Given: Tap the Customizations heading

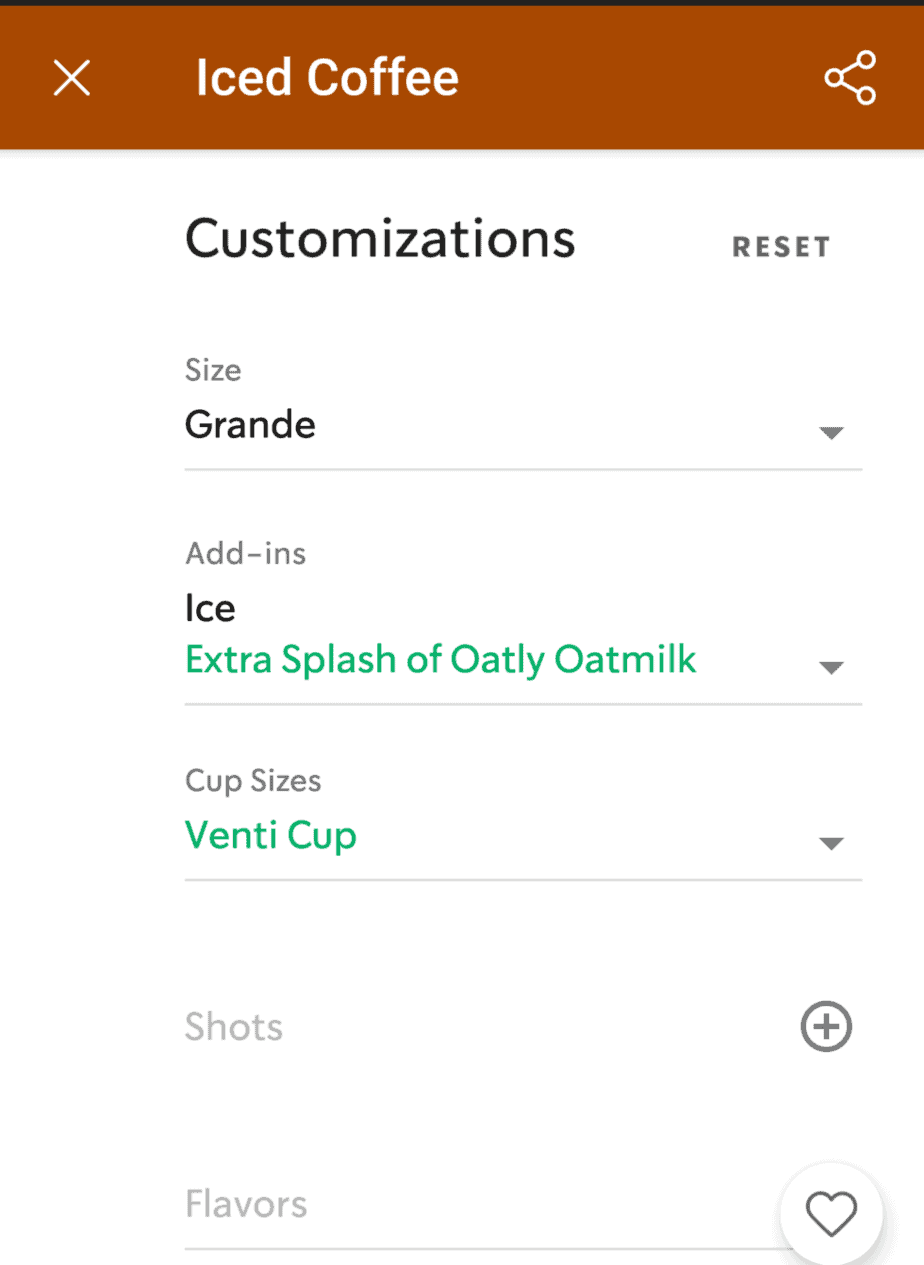Looking at the screenshot, I should (381, 239).
